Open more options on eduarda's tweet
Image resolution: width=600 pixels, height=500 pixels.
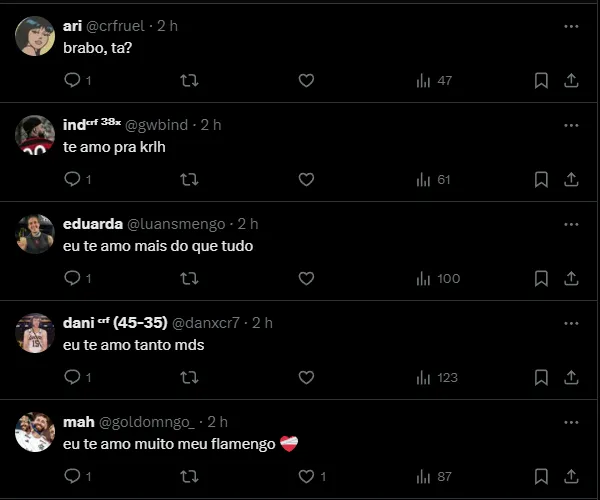[571, 225]
